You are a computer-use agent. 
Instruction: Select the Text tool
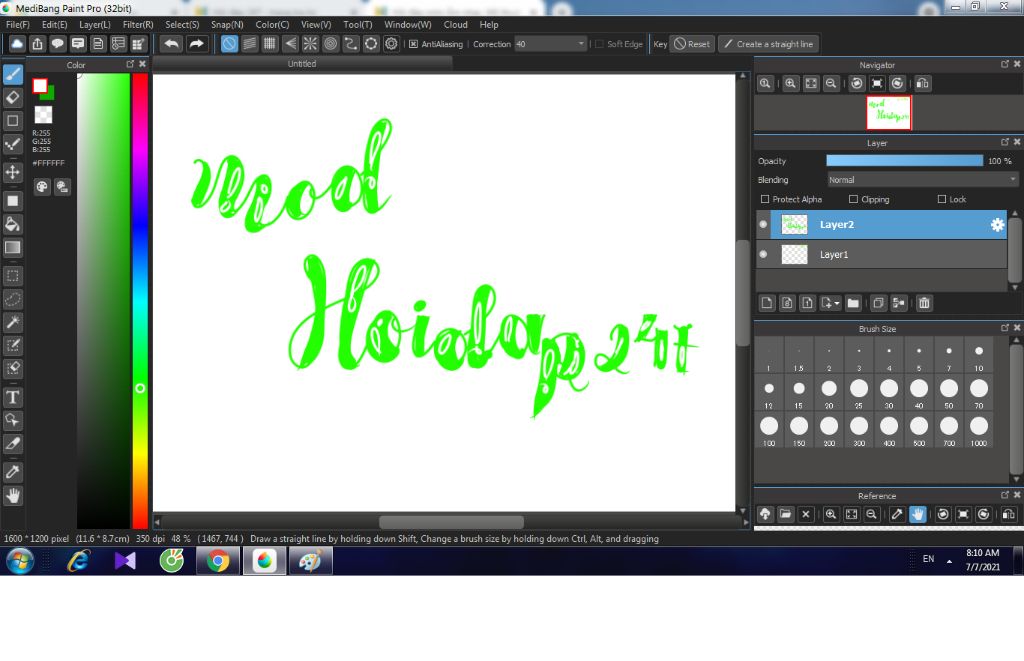point(13,397)
